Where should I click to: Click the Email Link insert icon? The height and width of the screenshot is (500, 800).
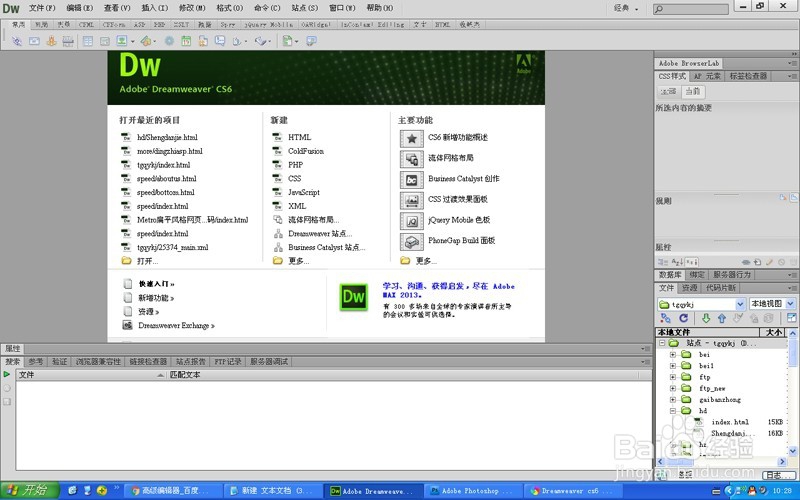pos(34,41)
